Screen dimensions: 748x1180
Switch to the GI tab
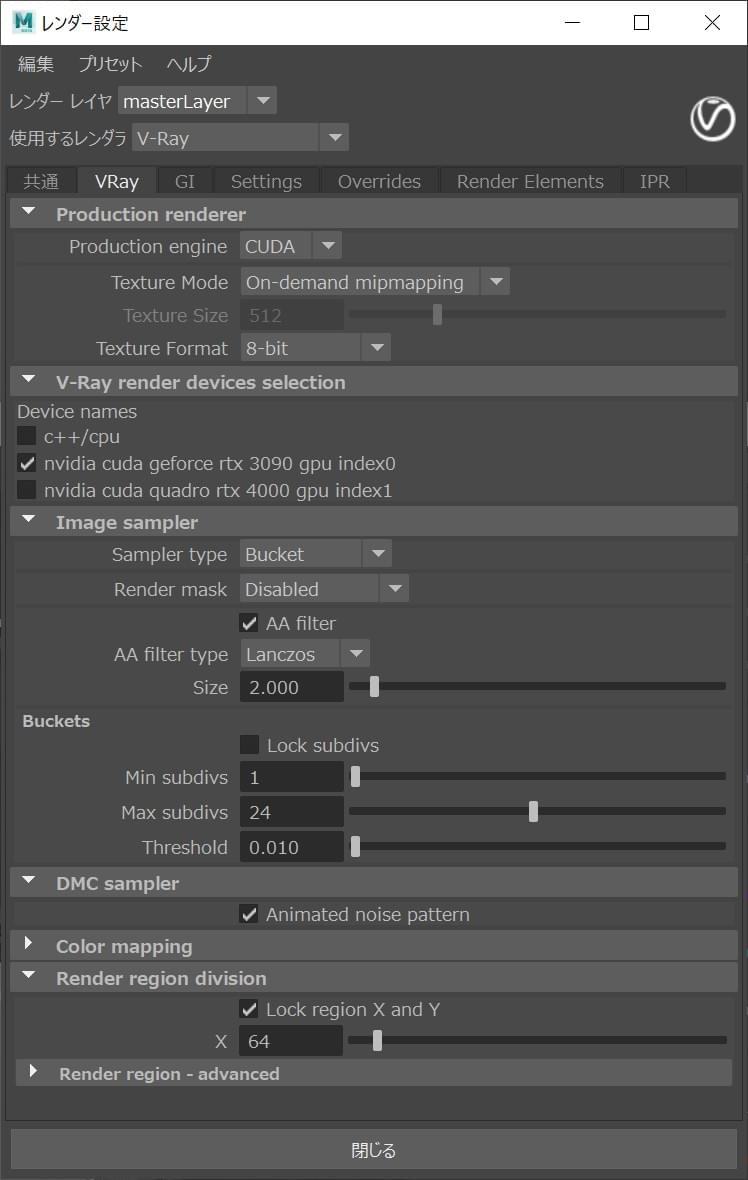pyautogui.click(x=184, y=181)
